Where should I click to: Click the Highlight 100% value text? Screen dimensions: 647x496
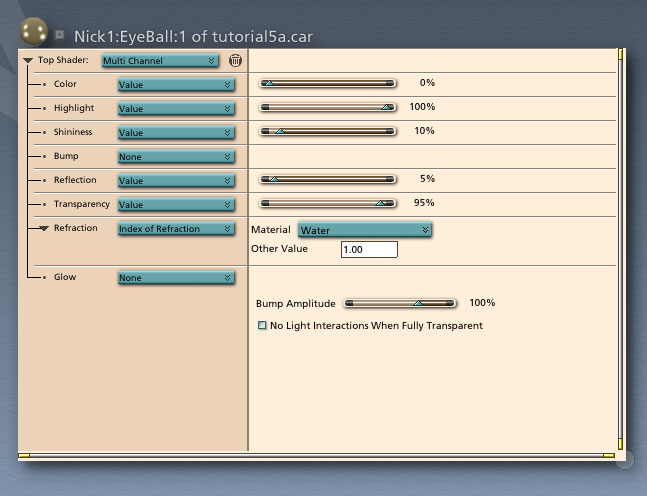pos(422,106)
